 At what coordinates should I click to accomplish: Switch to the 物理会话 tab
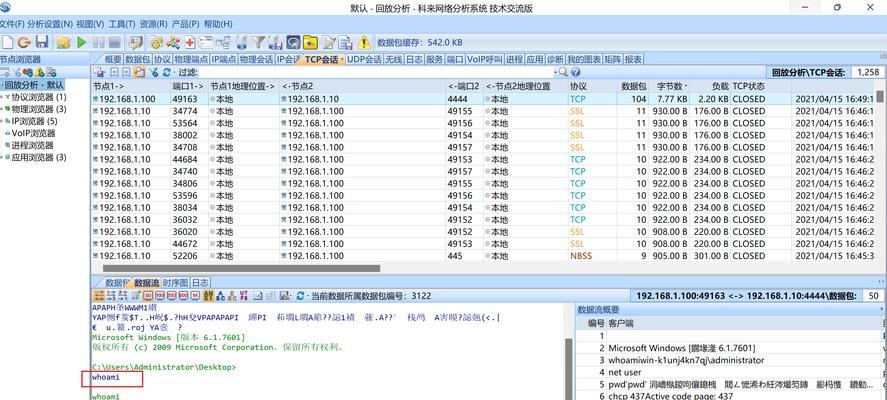256,59
